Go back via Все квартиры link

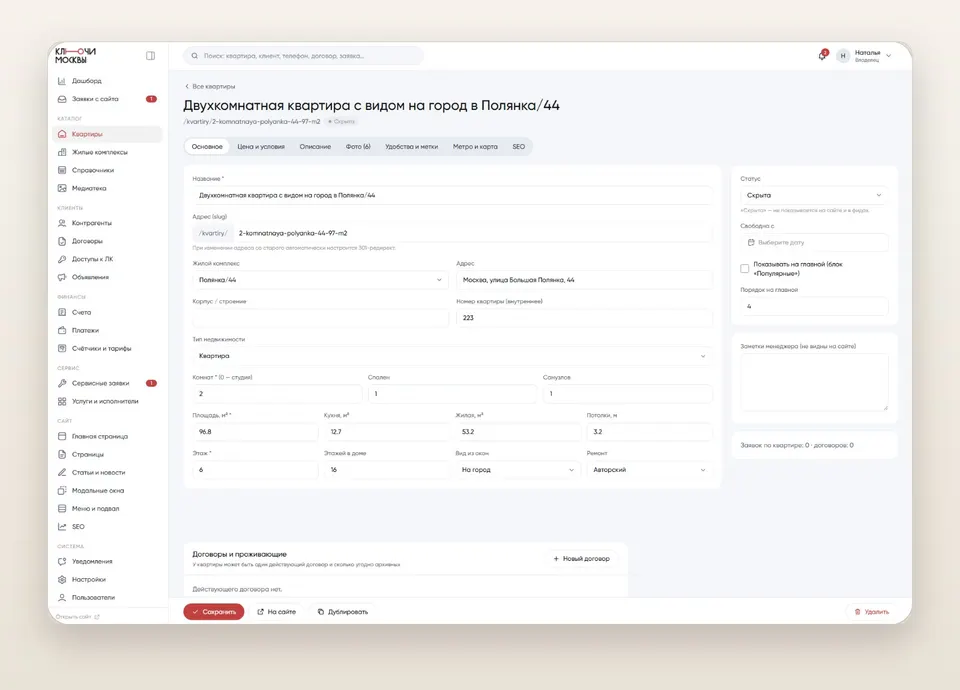coord(210,86)
